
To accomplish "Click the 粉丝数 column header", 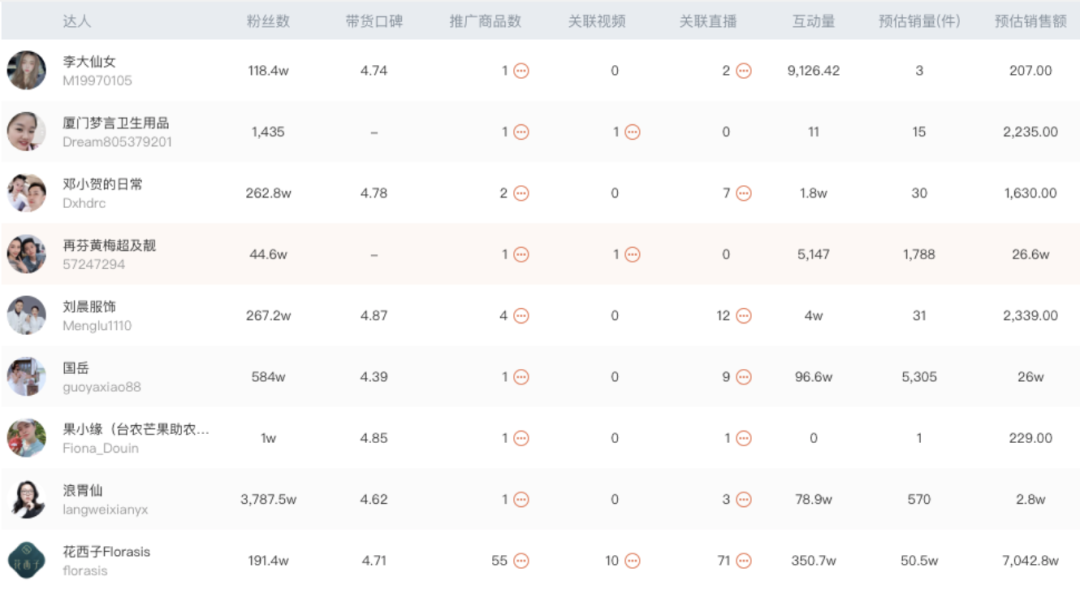I will coord(268,21).
